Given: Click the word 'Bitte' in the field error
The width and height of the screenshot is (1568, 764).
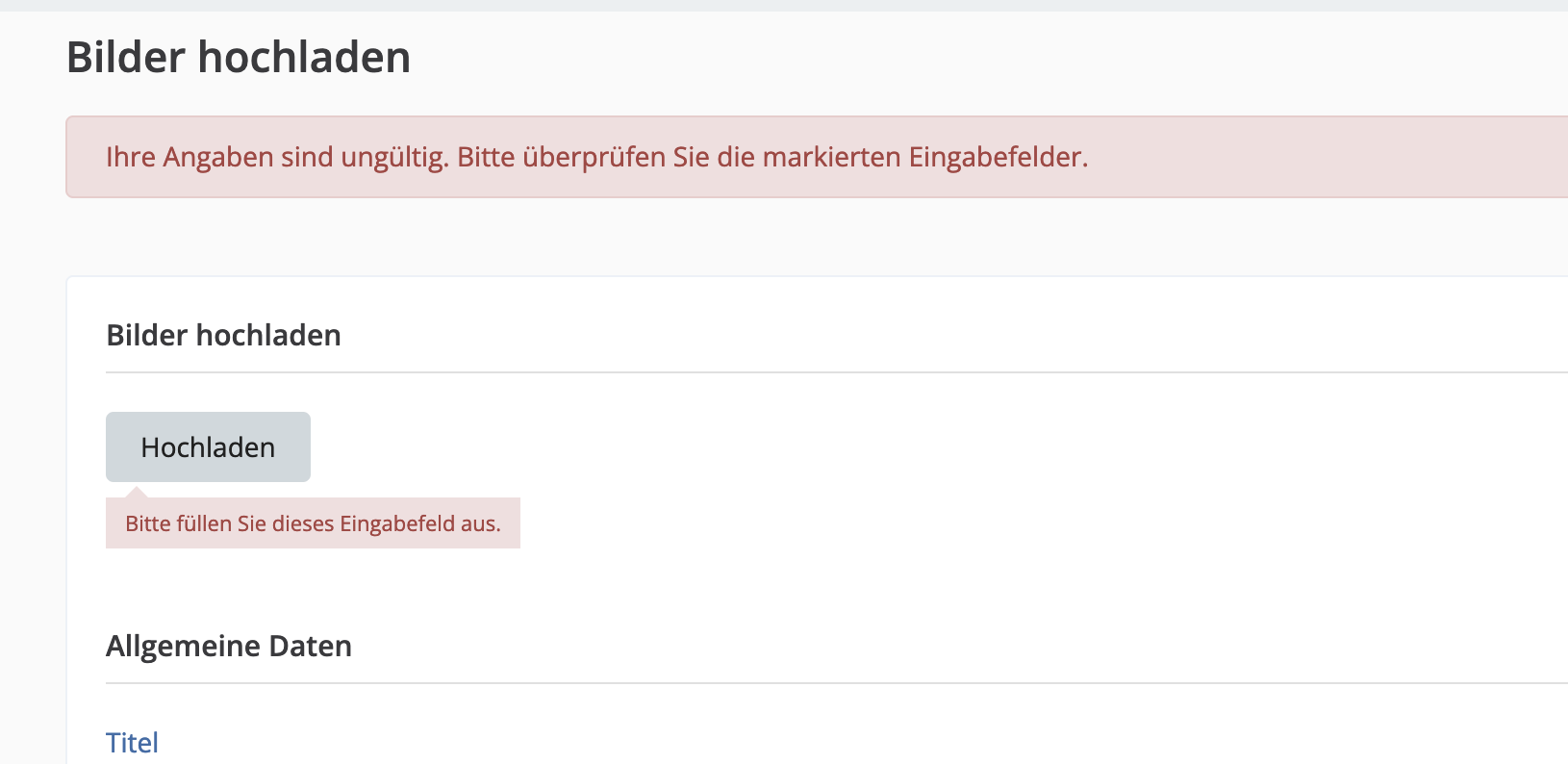Looking at the screenshot, I should [x=147, y=524].
